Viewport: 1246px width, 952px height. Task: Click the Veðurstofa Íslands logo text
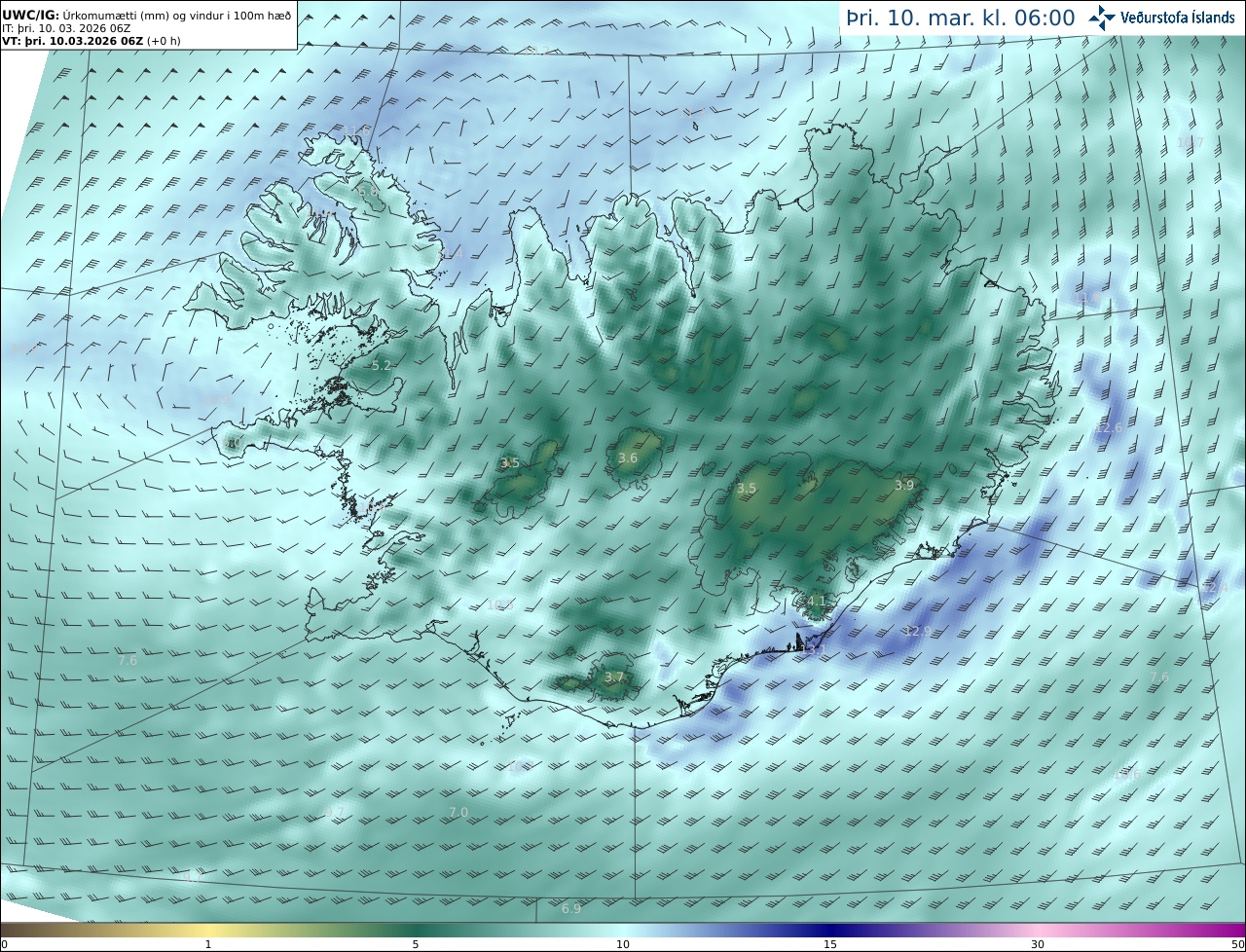[x=1178, y=18]
